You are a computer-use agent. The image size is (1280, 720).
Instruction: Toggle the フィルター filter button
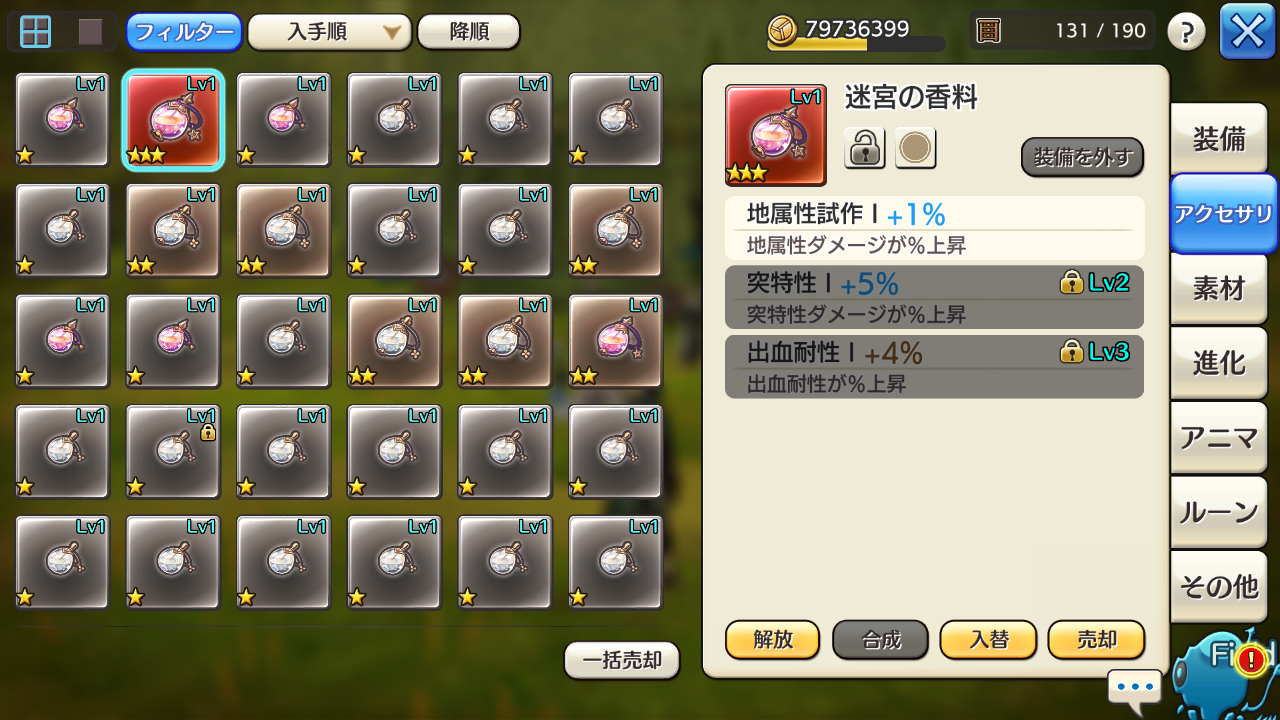pos(184,32)
